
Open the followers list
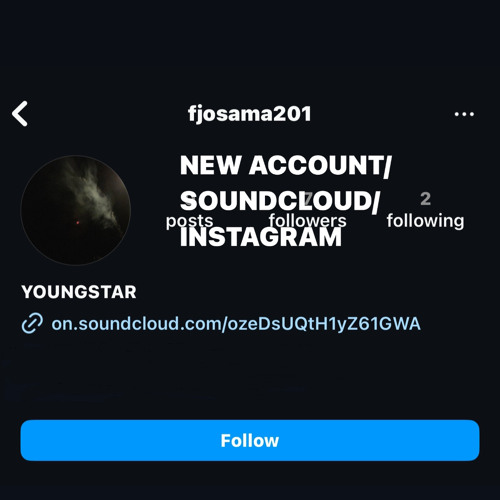point(307,221)
